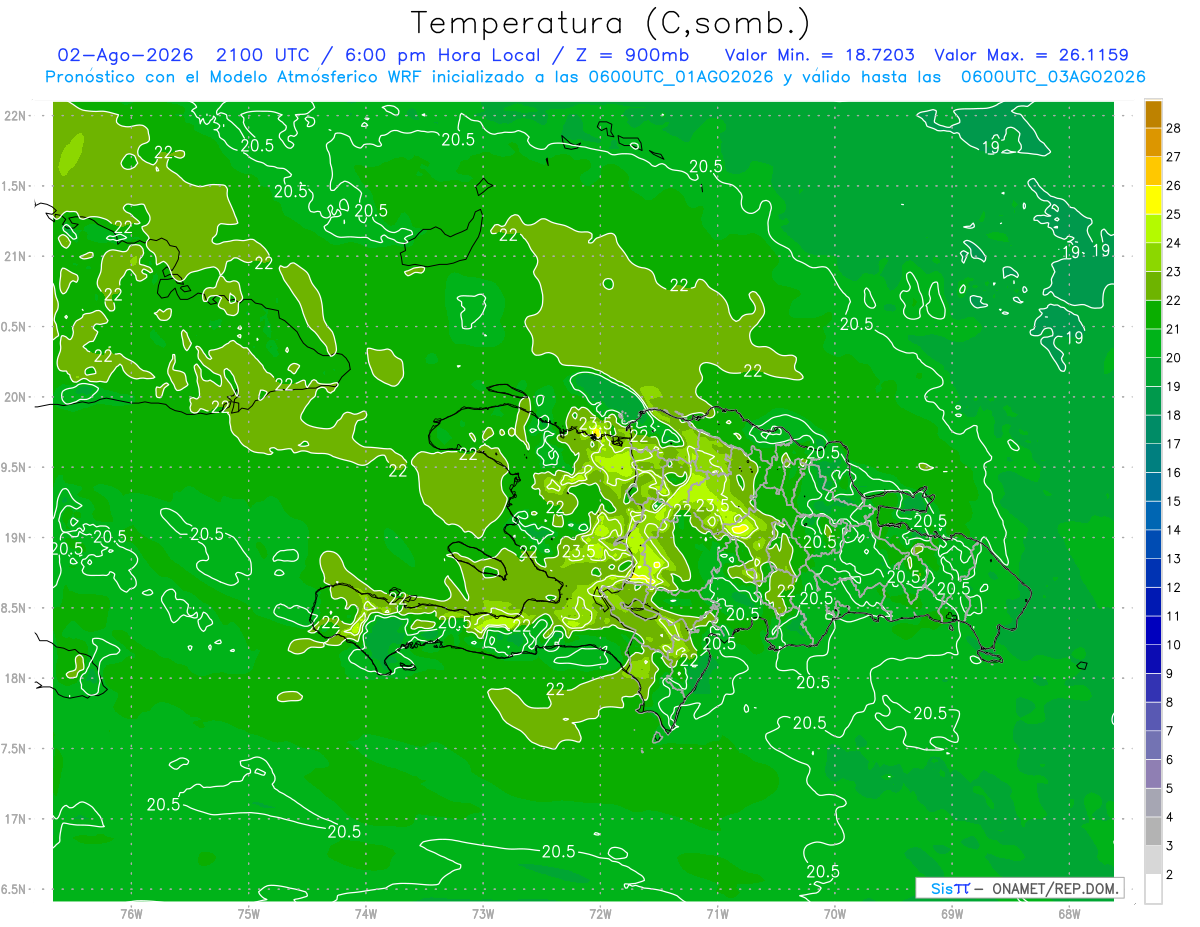
Task: Click the 74W longitude axis label
Action: click(x=365, y=913)
